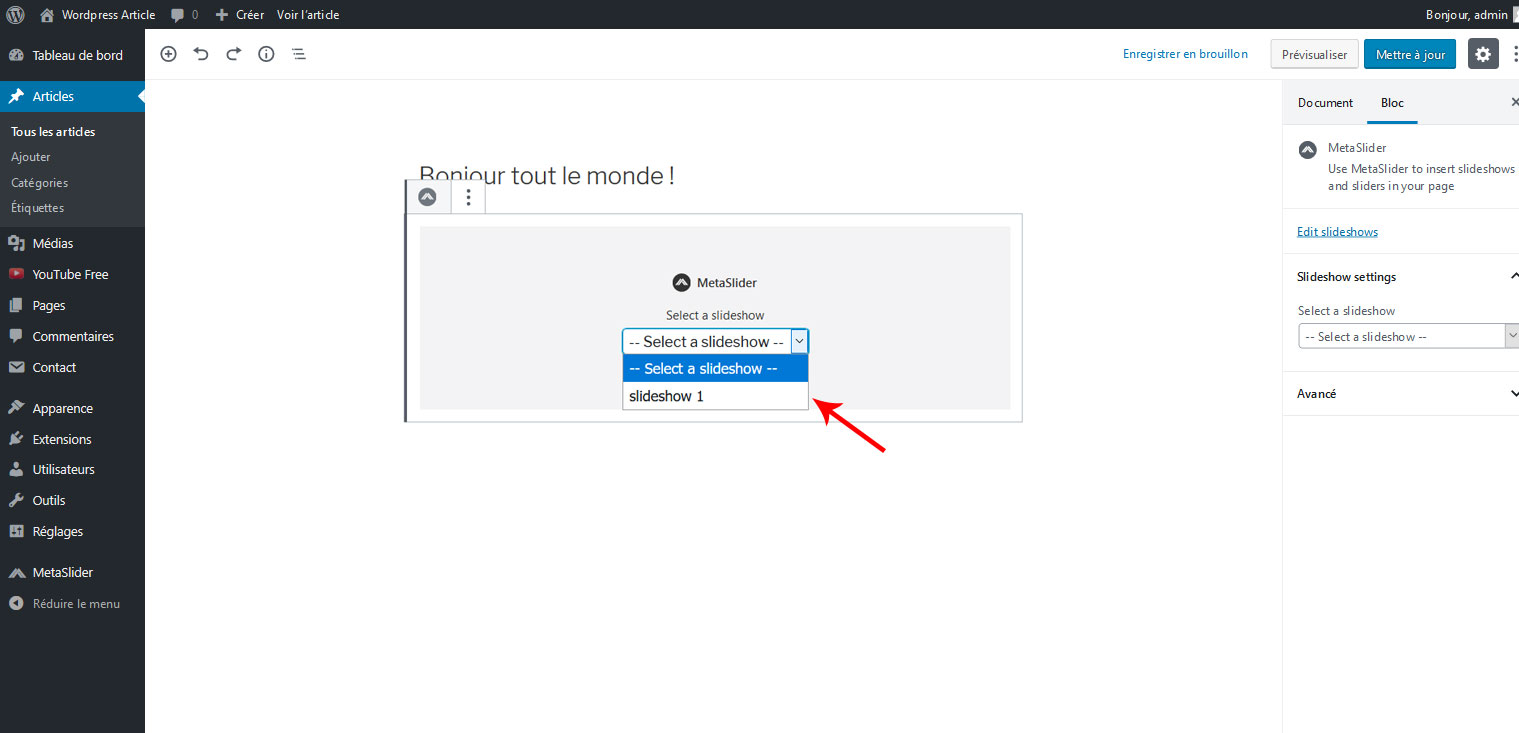1519x733 pixels.
Task: Open Réglages in sidebar
Action: [72, 531]
